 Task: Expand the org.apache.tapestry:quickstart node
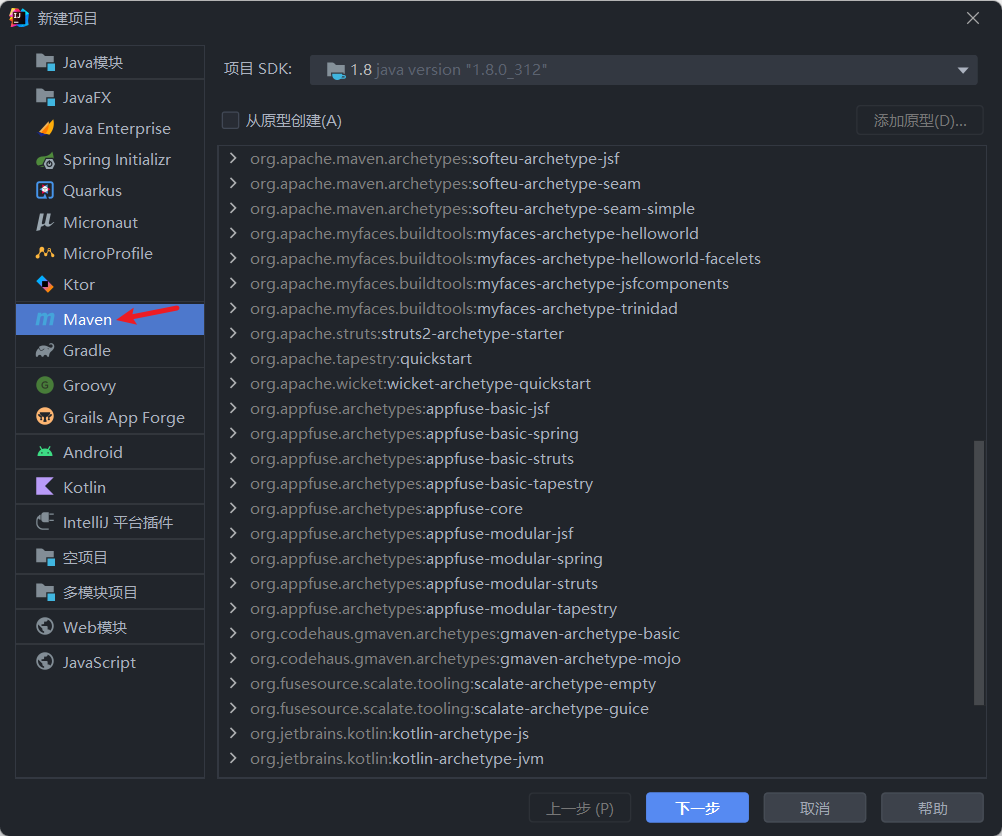[x=233, y=358]
